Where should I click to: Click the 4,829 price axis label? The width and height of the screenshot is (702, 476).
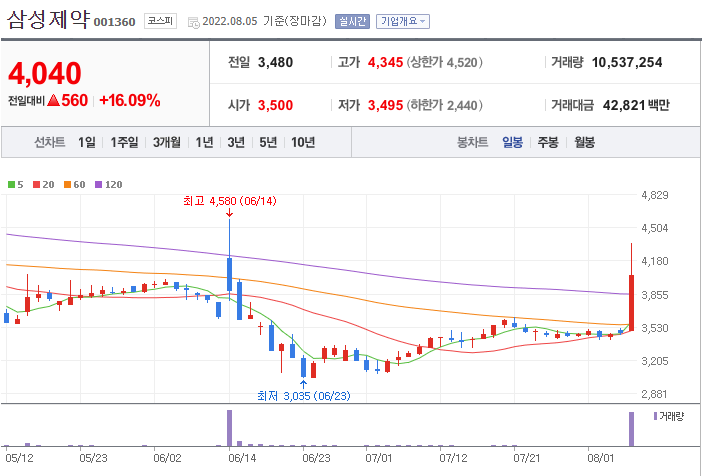click(x=655, y=195)
